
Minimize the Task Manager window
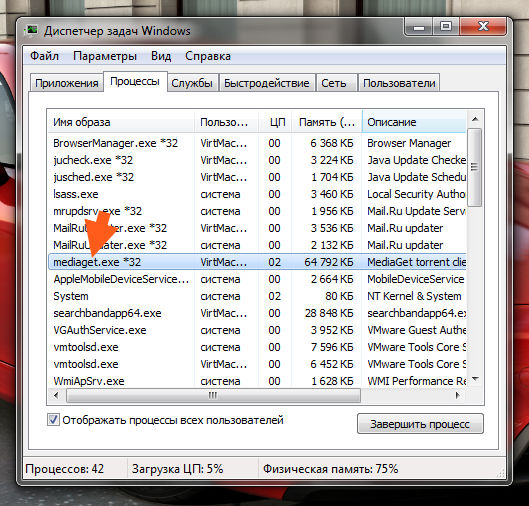(x=419, y=27)
